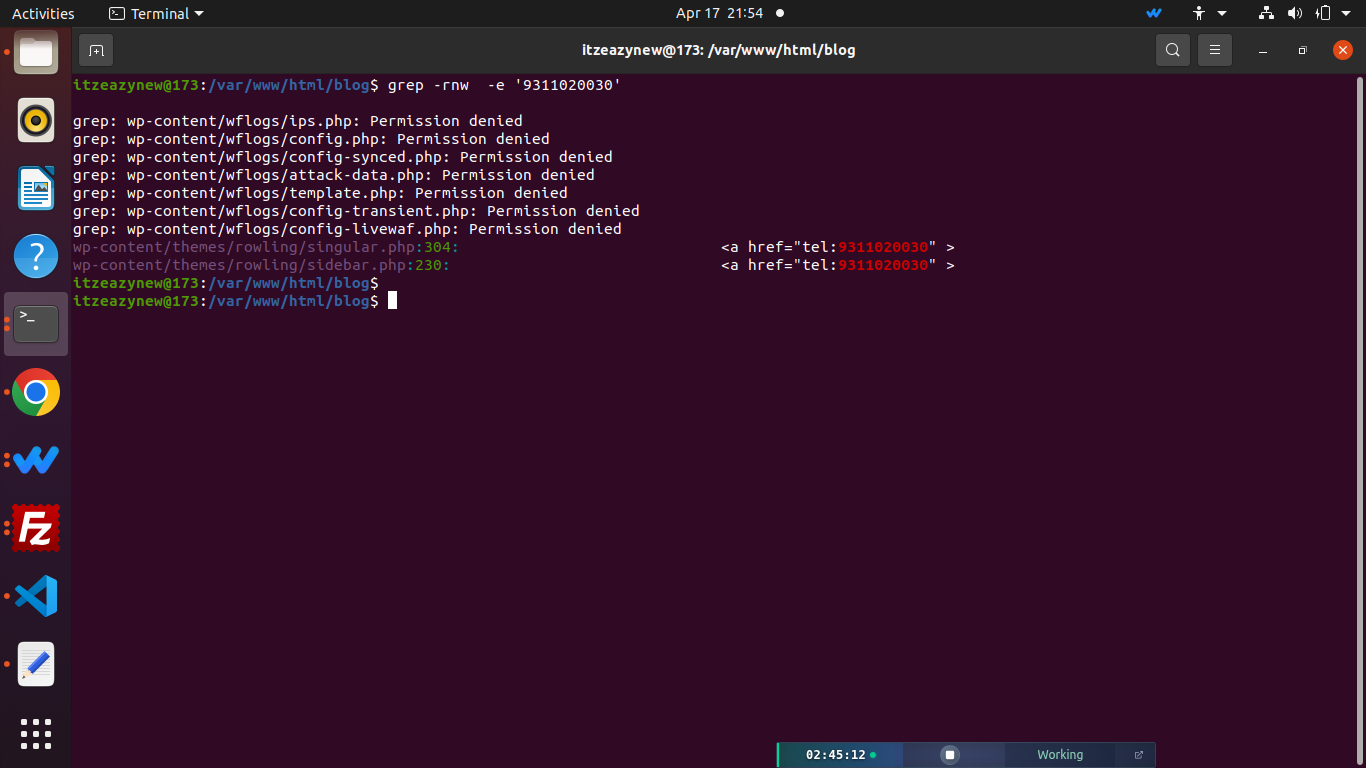This screenshot has height=768, width=1366.
Task: Launch Rhythmbox from the dock
Action: pyautogui.click(x=36, y=121)
